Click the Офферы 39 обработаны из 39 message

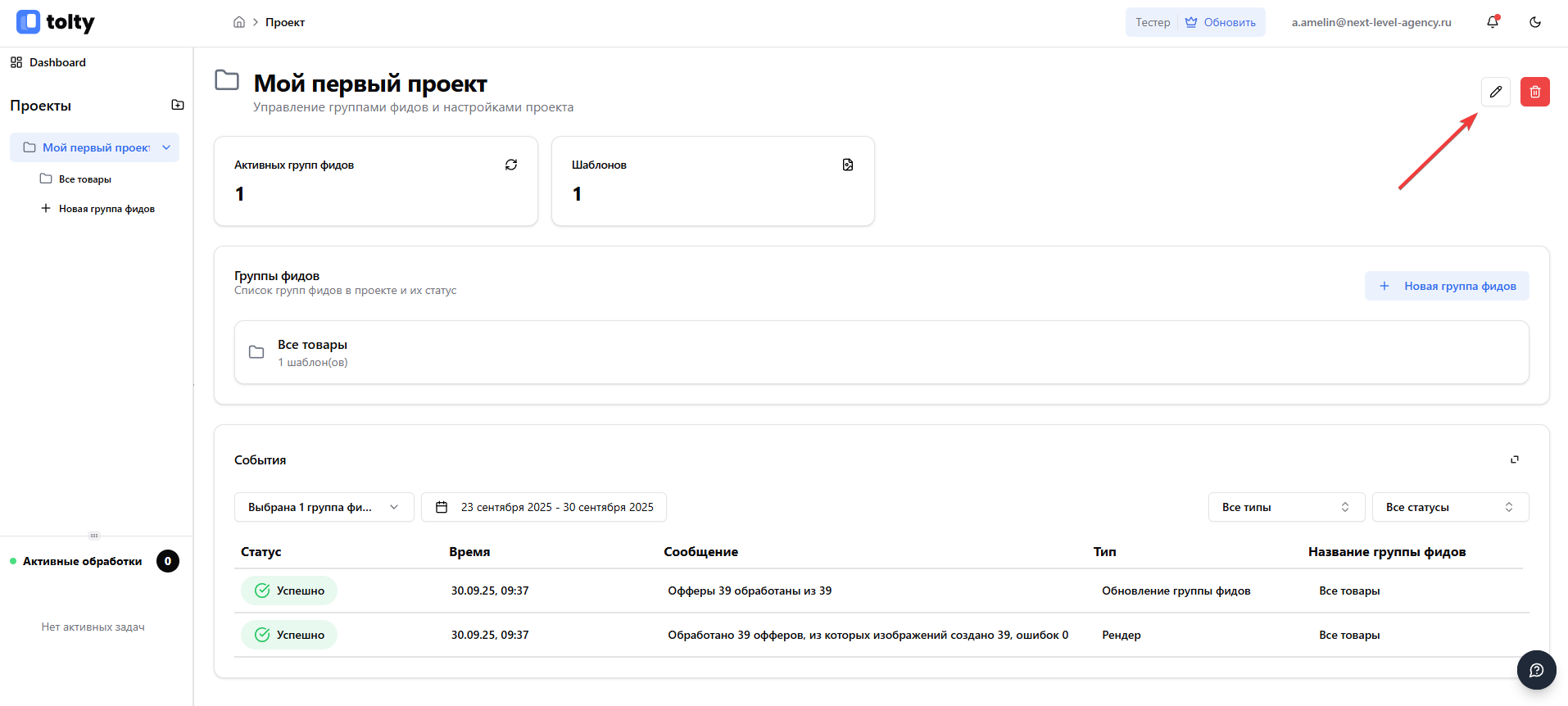click(x=750, y=591)
